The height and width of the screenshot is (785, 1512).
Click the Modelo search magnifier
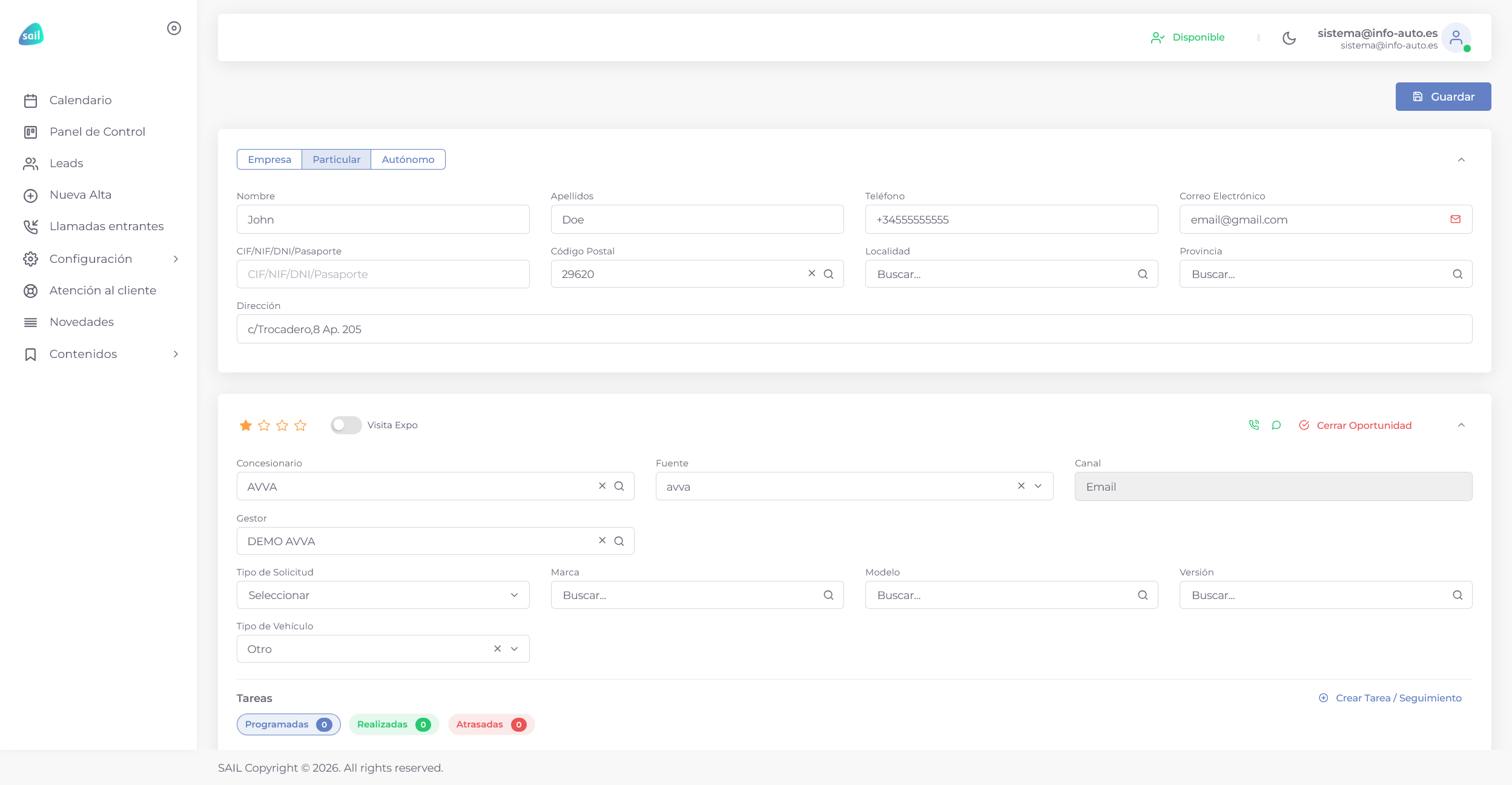[x=1143, y=595]
